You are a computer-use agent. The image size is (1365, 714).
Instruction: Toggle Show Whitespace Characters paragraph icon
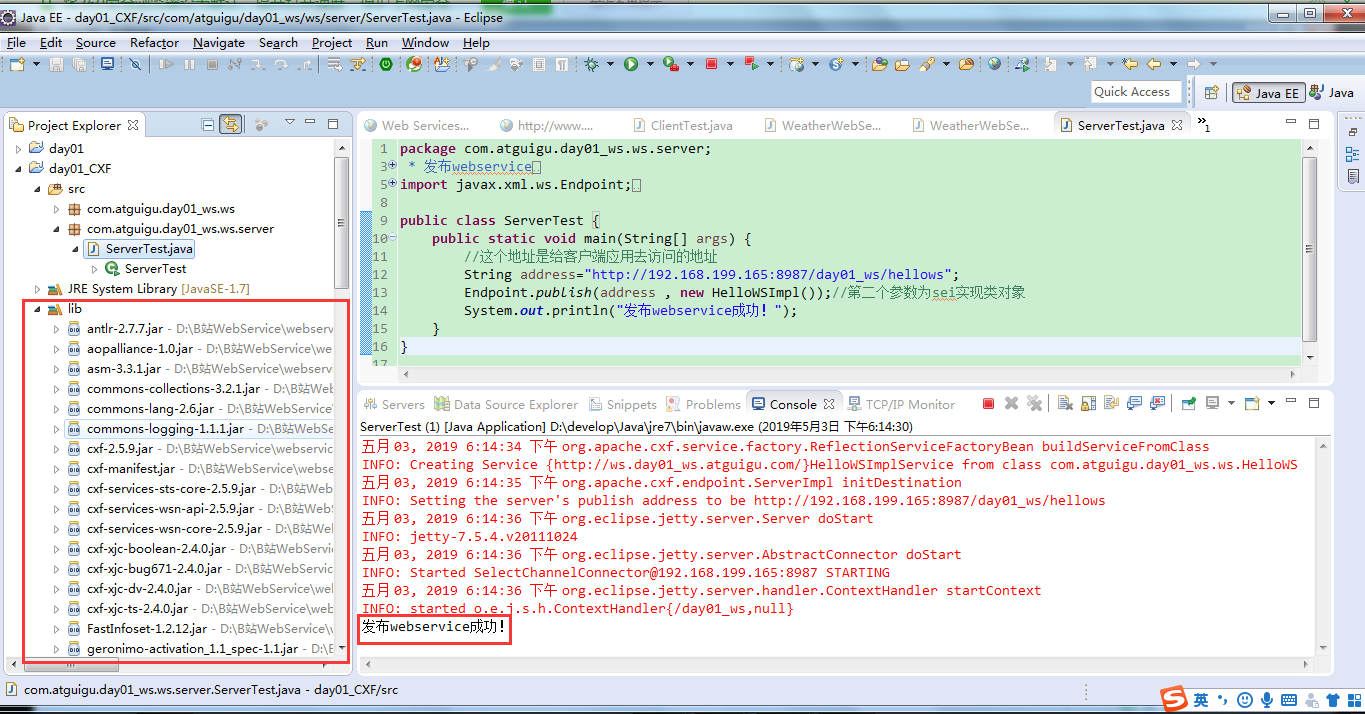pos(561,64)
